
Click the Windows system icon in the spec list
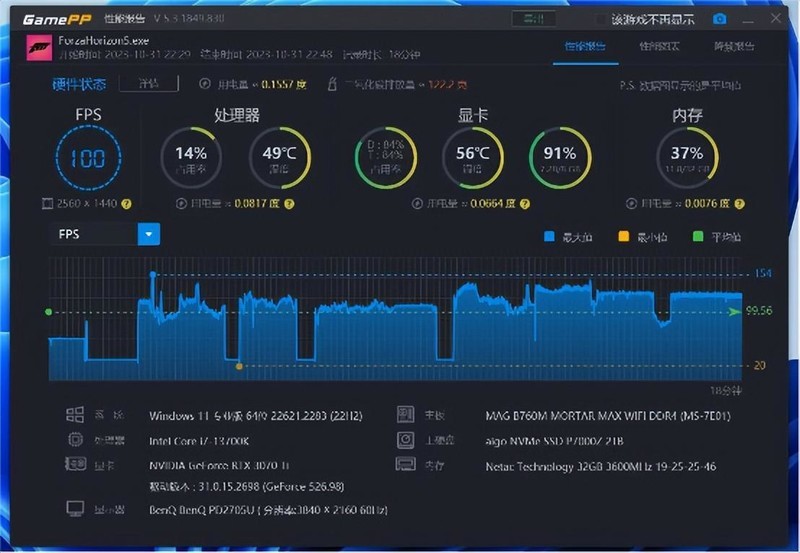[75, 414]
